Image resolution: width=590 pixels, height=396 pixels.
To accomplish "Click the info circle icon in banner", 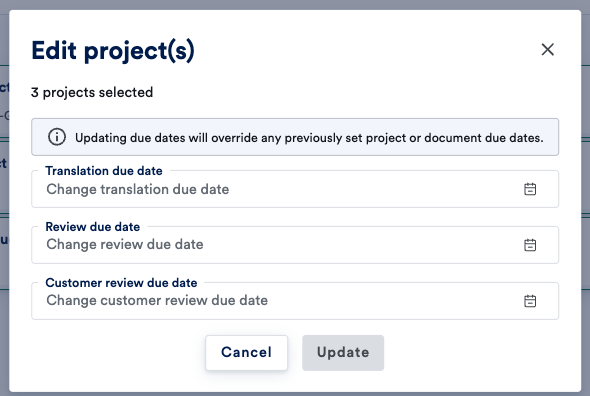I will (57, 137).
